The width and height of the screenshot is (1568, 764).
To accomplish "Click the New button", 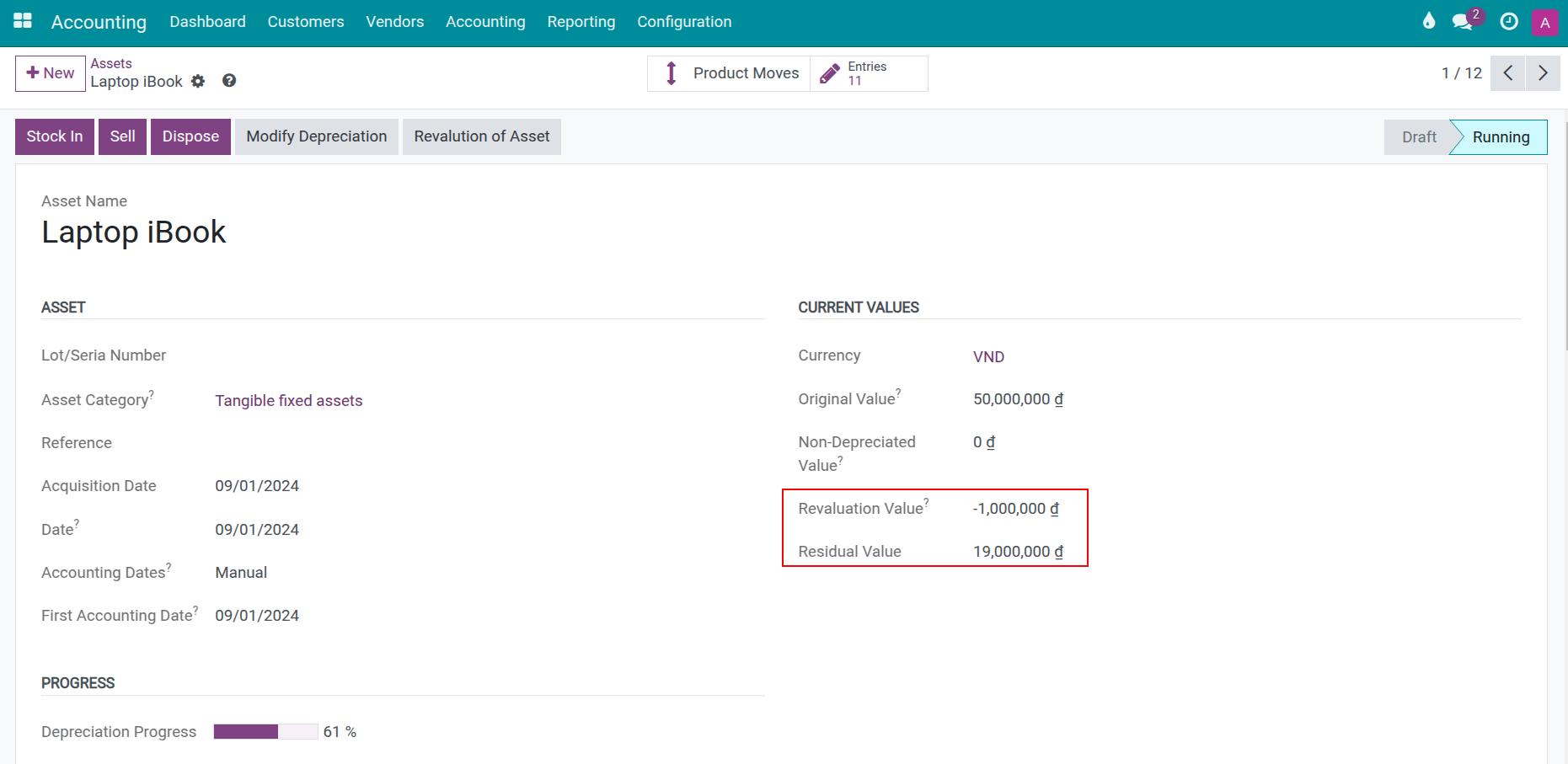I will 51,73.
